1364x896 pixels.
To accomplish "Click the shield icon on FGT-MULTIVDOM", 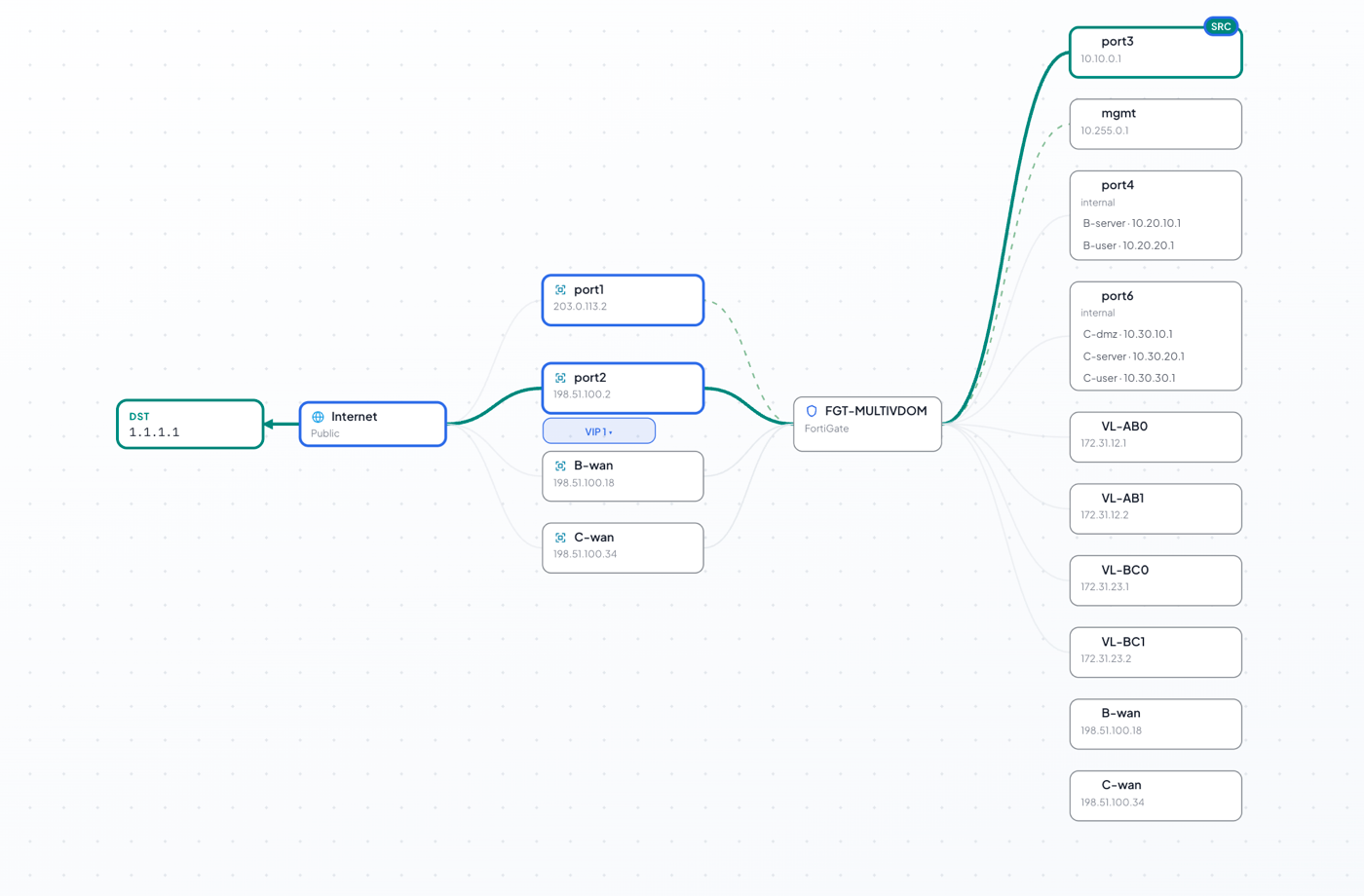I will [x=812, y=411].
